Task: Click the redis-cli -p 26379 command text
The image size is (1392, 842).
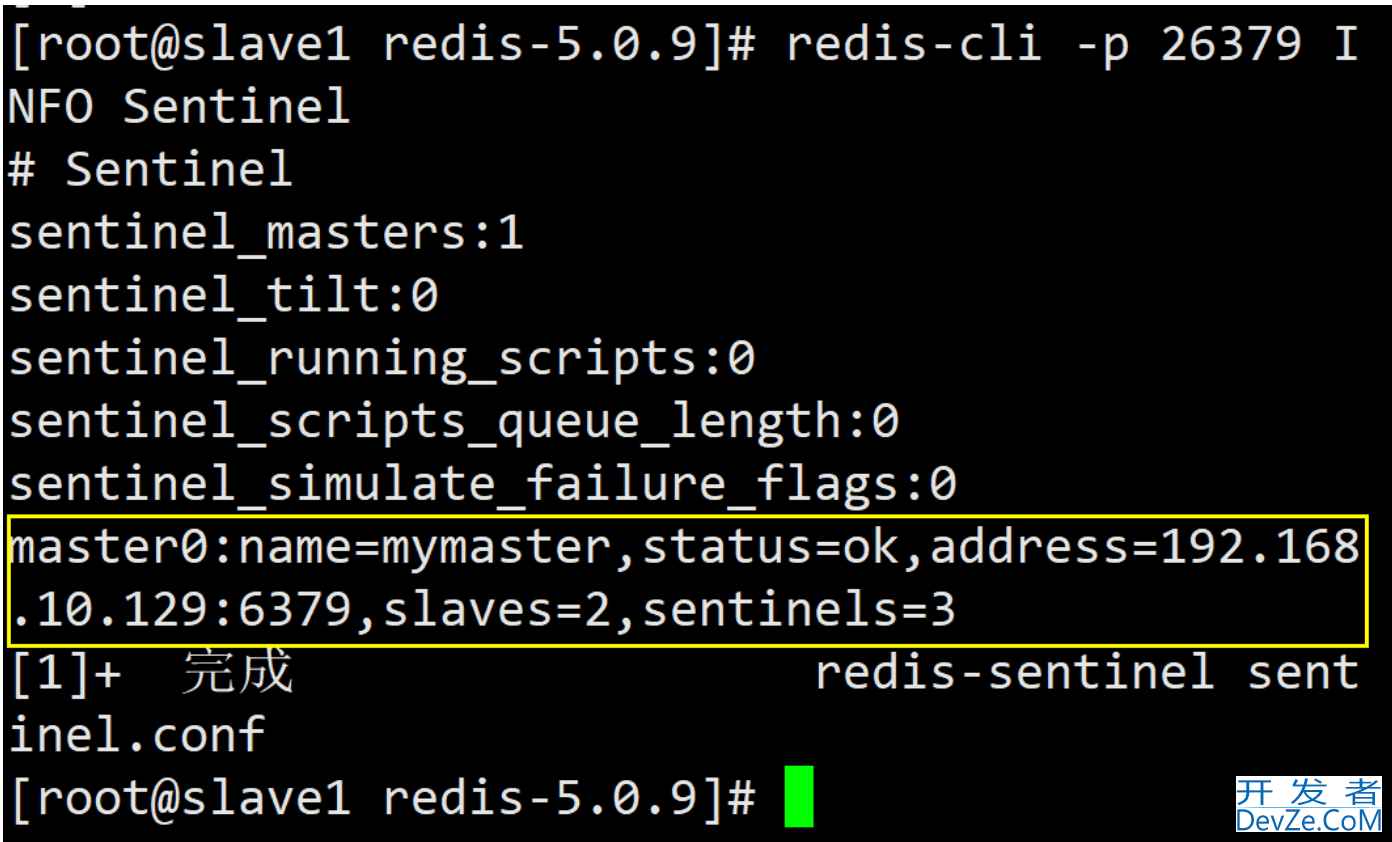Action: click(x=1044, y=44)
